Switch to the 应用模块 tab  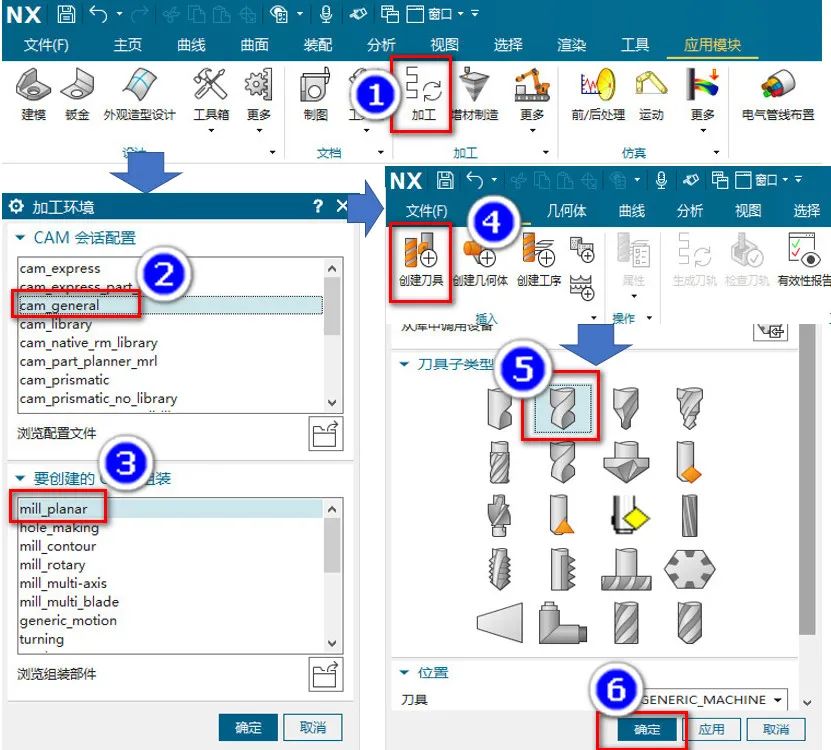click(x=712, y=45)
